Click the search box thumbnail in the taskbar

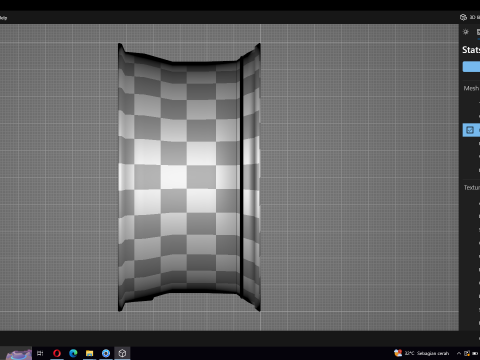(19, 353)
